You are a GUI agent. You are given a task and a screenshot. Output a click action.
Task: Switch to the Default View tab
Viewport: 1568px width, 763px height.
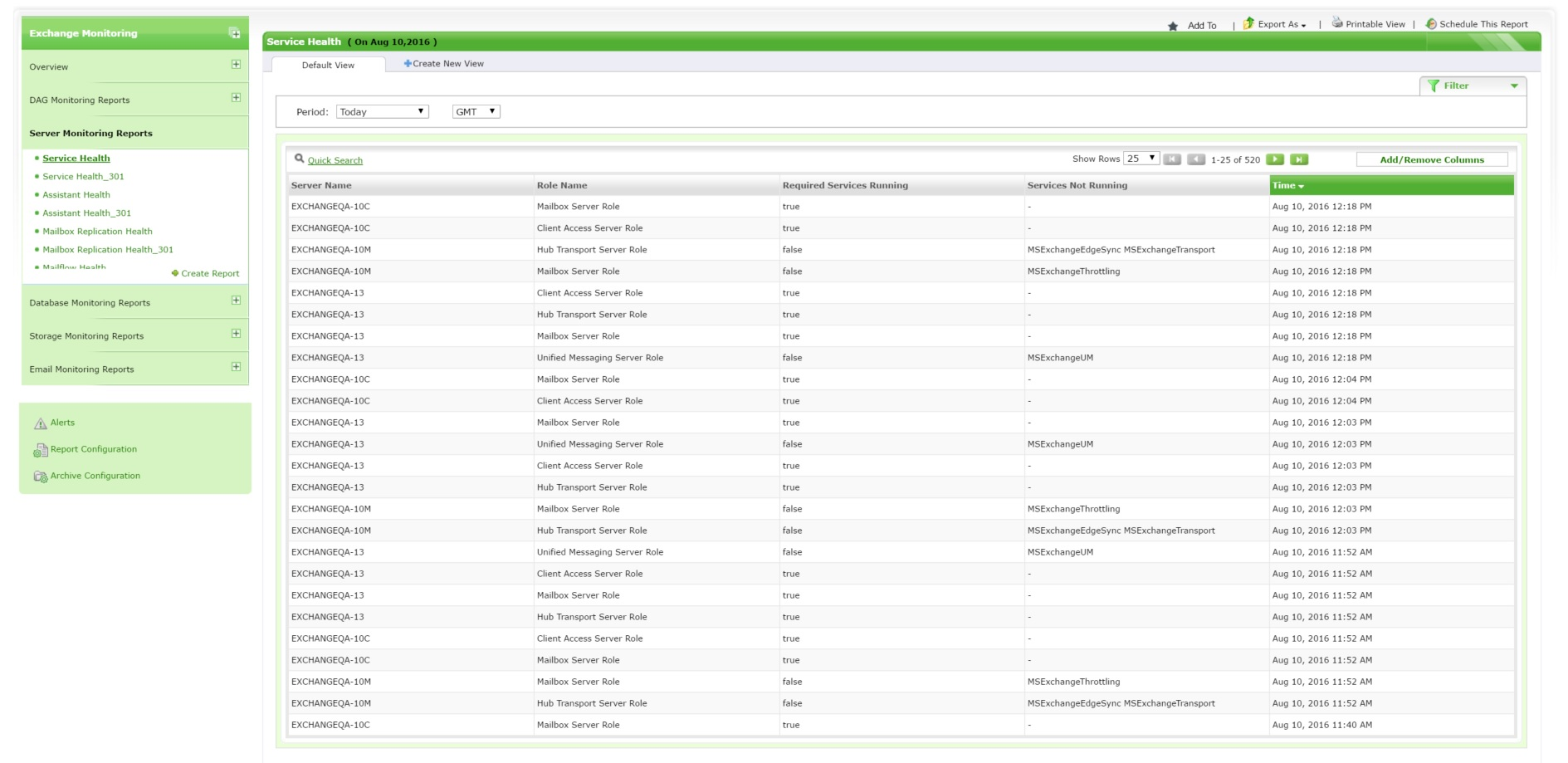(x=328, y=65)
